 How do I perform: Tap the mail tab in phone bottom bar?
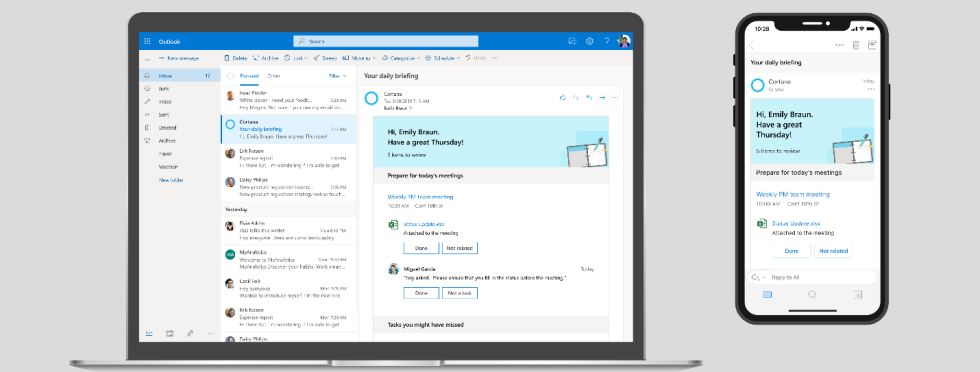click(x=768, y=294)
